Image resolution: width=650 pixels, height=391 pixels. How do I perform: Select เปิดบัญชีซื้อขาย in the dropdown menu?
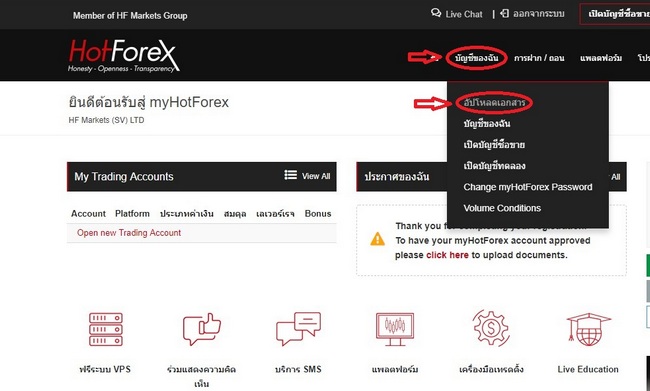[x=494, y=145]
